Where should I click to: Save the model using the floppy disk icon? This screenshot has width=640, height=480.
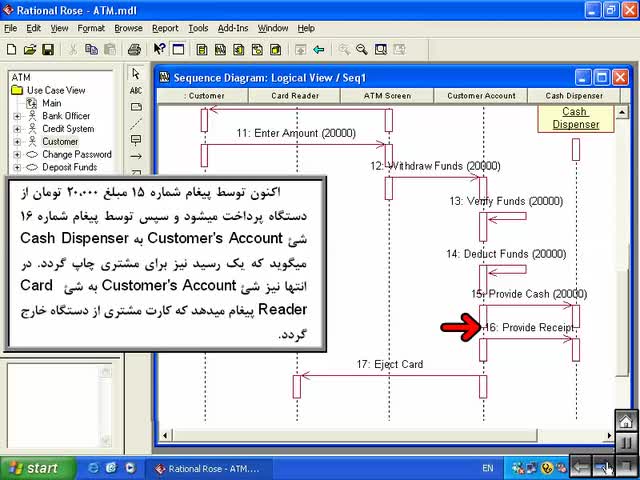[x=48, y=50]
